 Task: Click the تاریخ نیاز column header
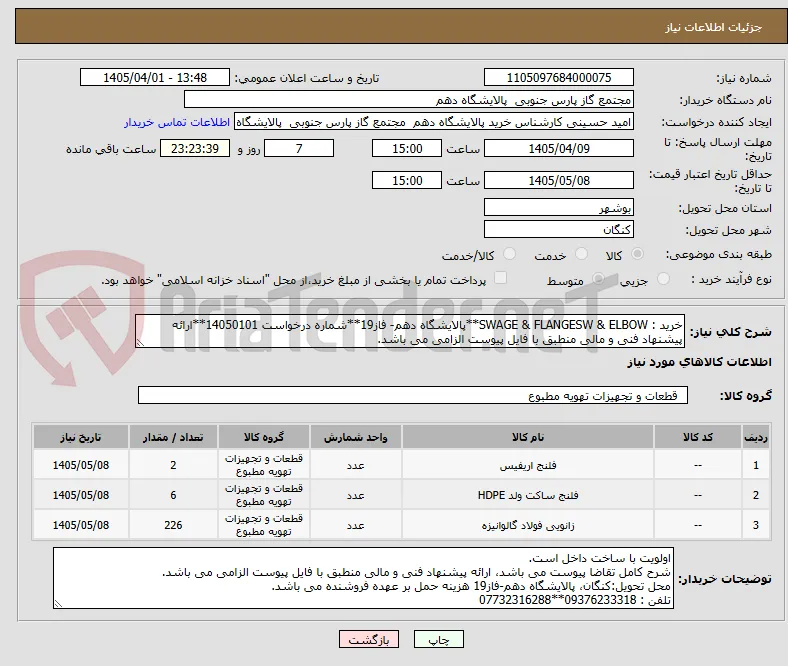[80, 437]
